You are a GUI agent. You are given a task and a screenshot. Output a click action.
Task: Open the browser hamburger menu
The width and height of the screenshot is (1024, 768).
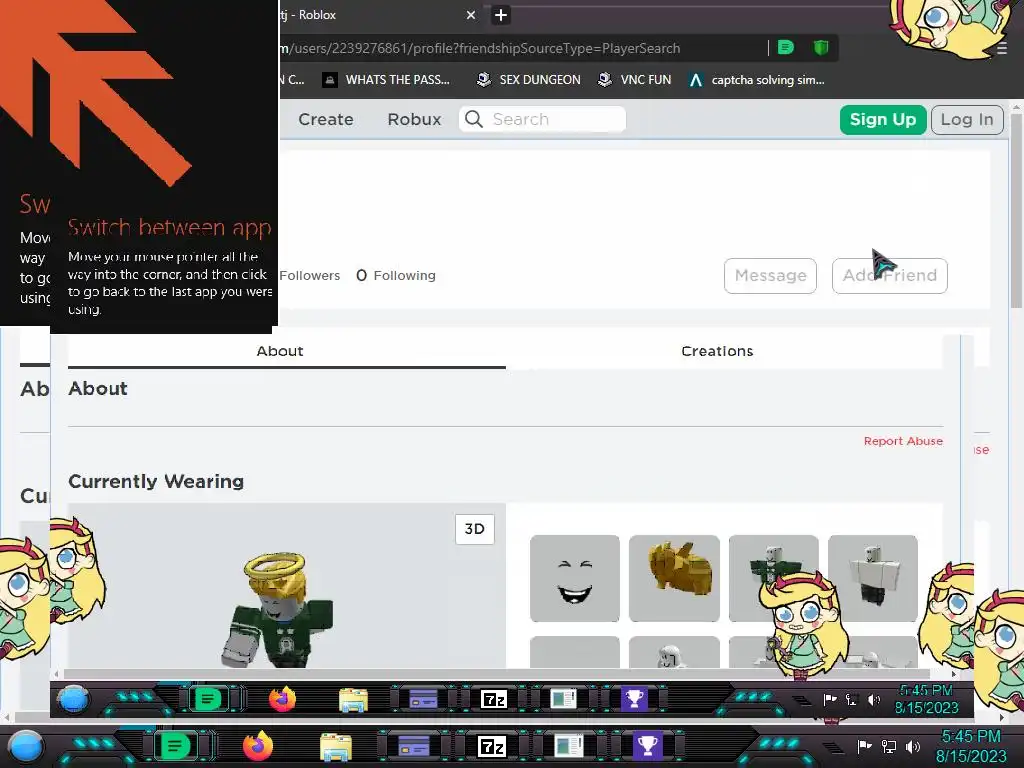pyautogui.click(x=1002, y=49)
